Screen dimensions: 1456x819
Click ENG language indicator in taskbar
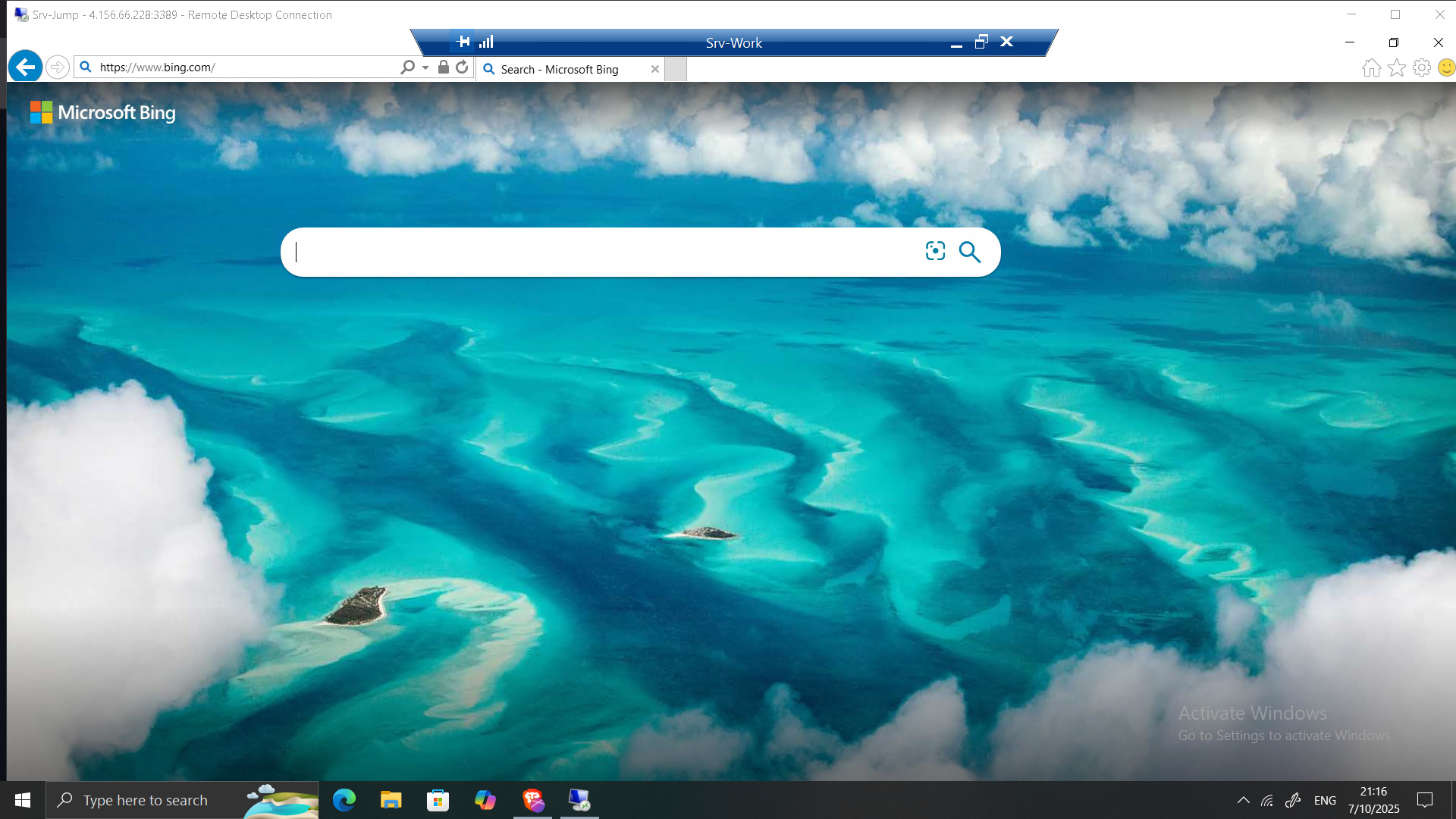(x=1325, y=800)
